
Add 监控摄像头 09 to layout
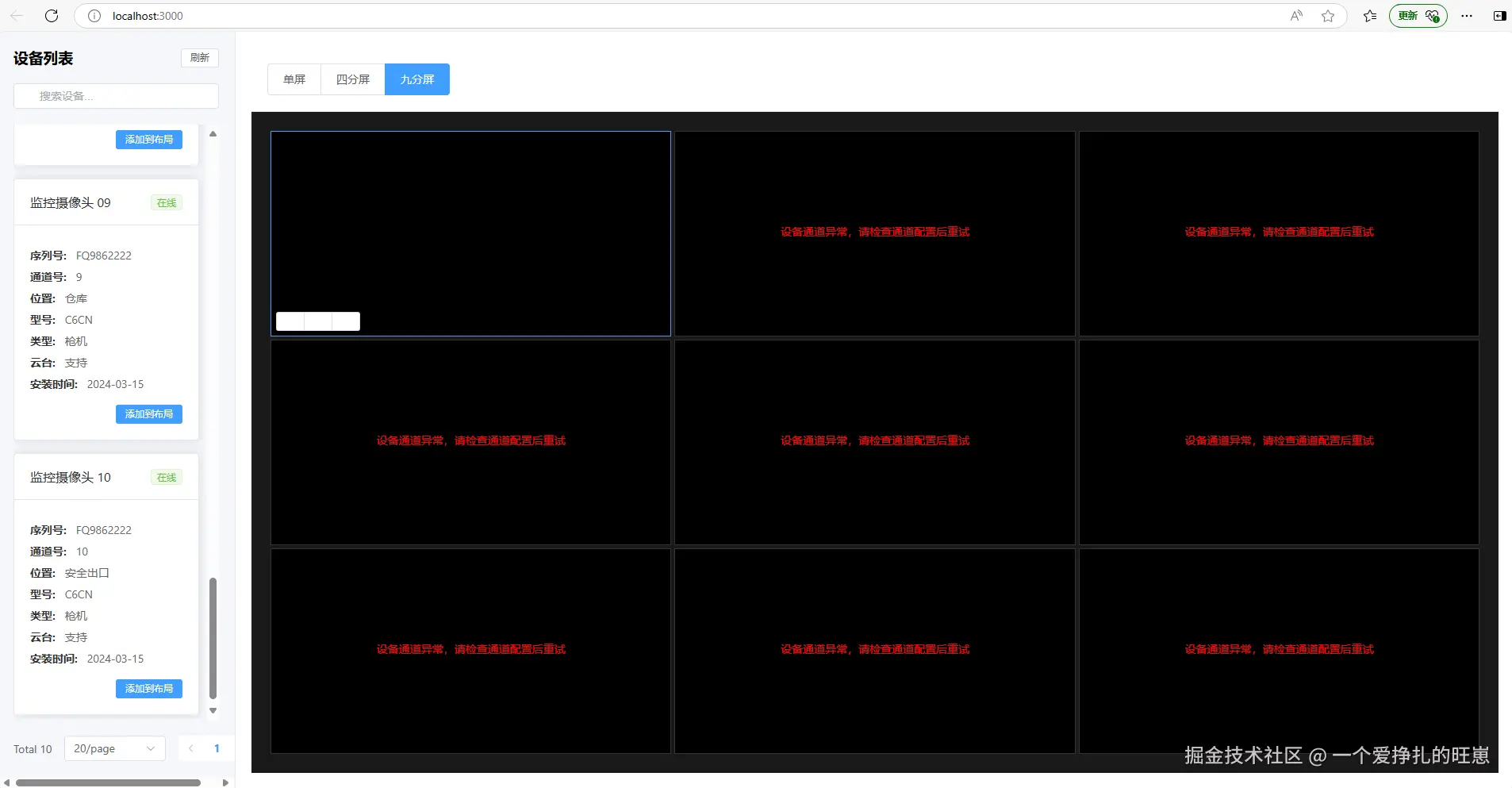[x=149, y=414]
